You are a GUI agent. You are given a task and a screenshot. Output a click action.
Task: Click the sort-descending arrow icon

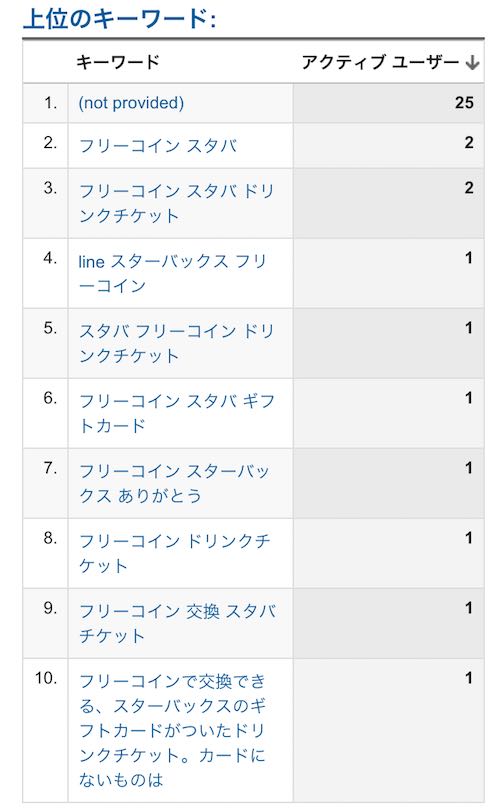(472, 63)
